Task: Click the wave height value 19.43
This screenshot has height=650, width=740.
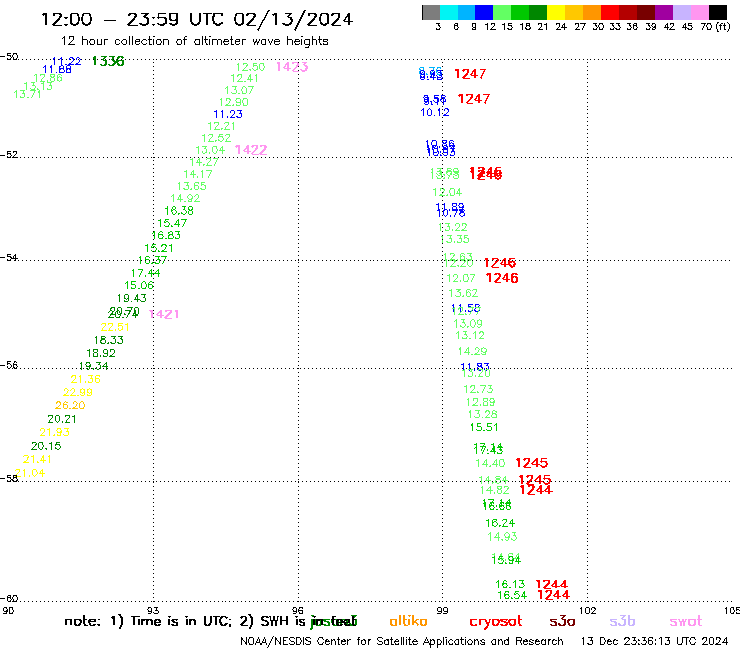Action: [132, 298]
